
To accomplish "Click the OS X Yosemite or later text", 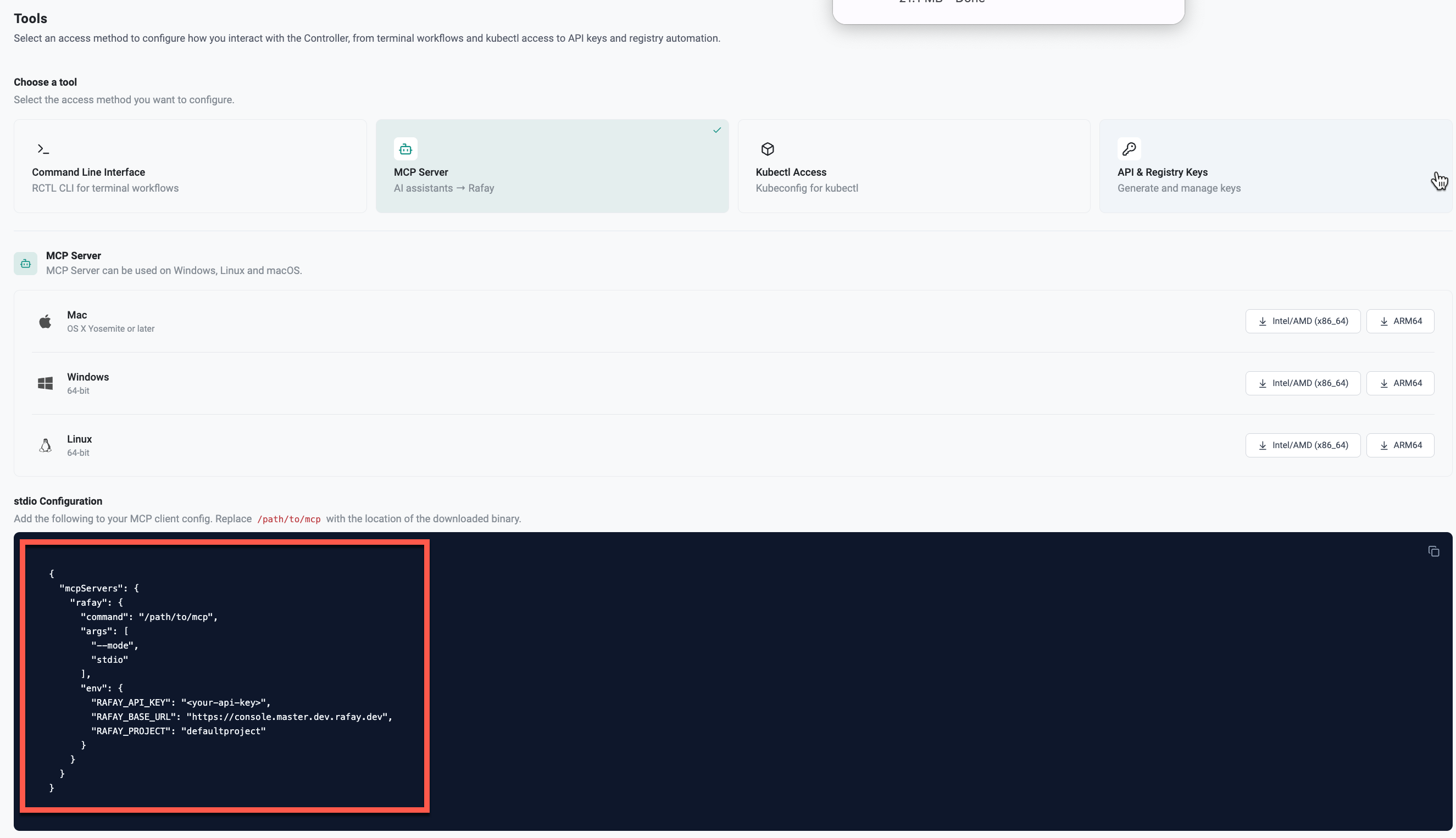I will tap(110, 328).
